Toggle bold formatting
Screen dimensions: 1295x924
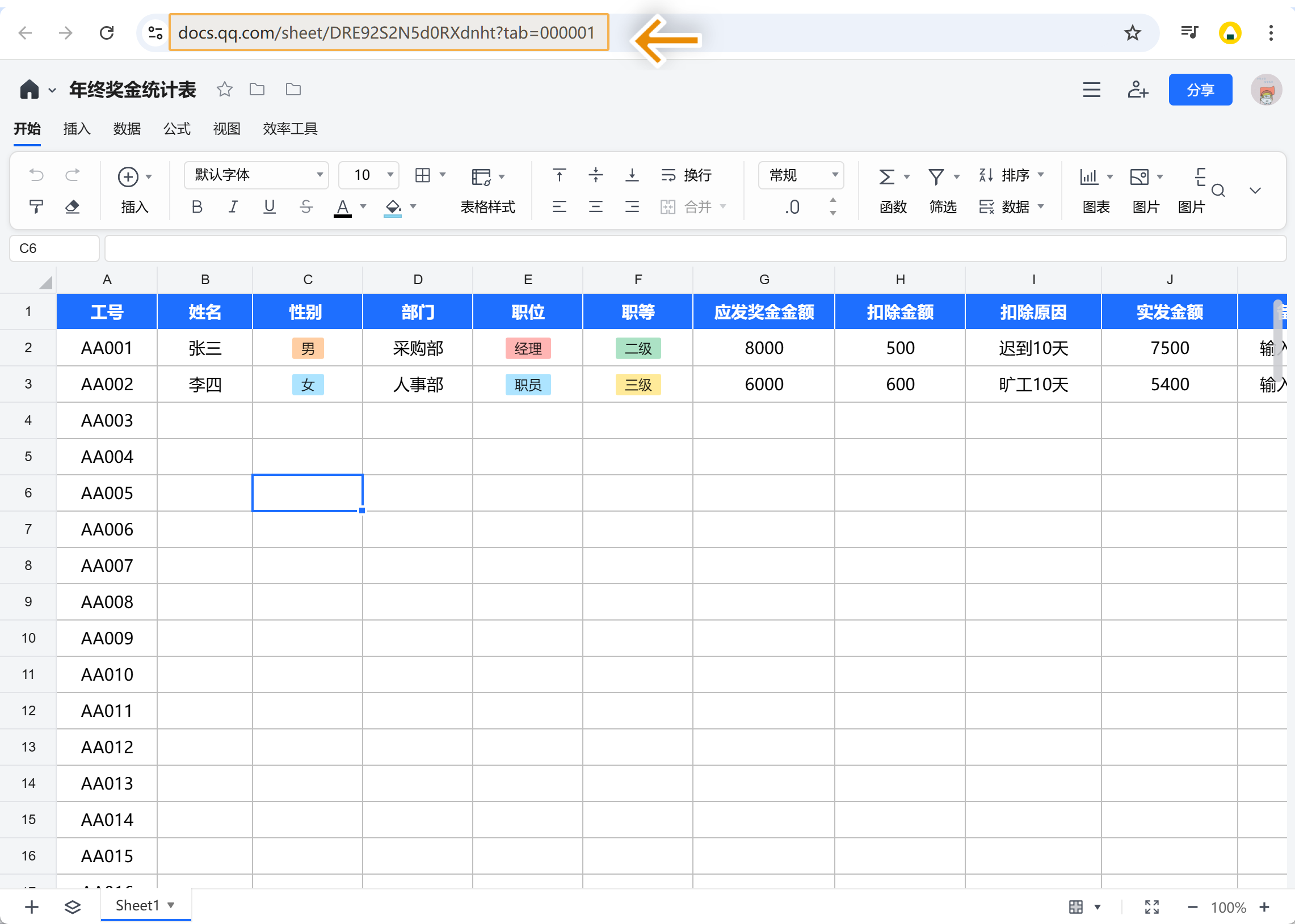[x=197, y=206]
